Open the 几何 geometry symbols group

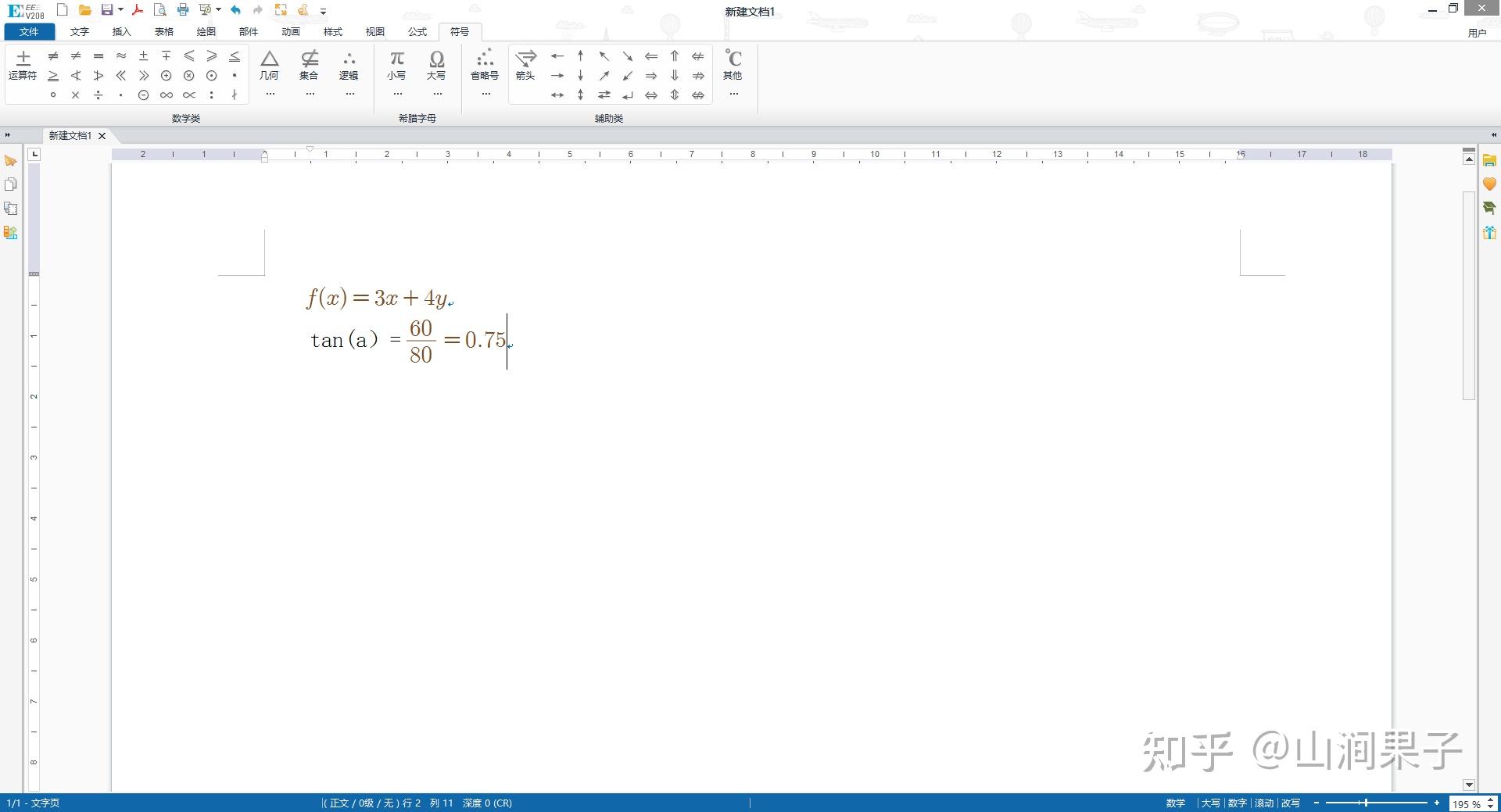tap(270, 65)
